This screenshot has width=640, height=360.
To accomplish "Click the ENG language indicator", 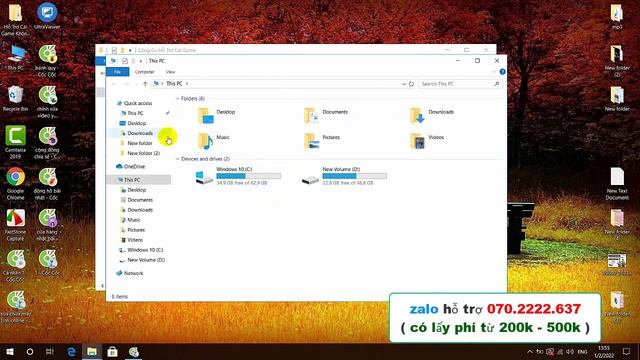I will pos(582,351).
